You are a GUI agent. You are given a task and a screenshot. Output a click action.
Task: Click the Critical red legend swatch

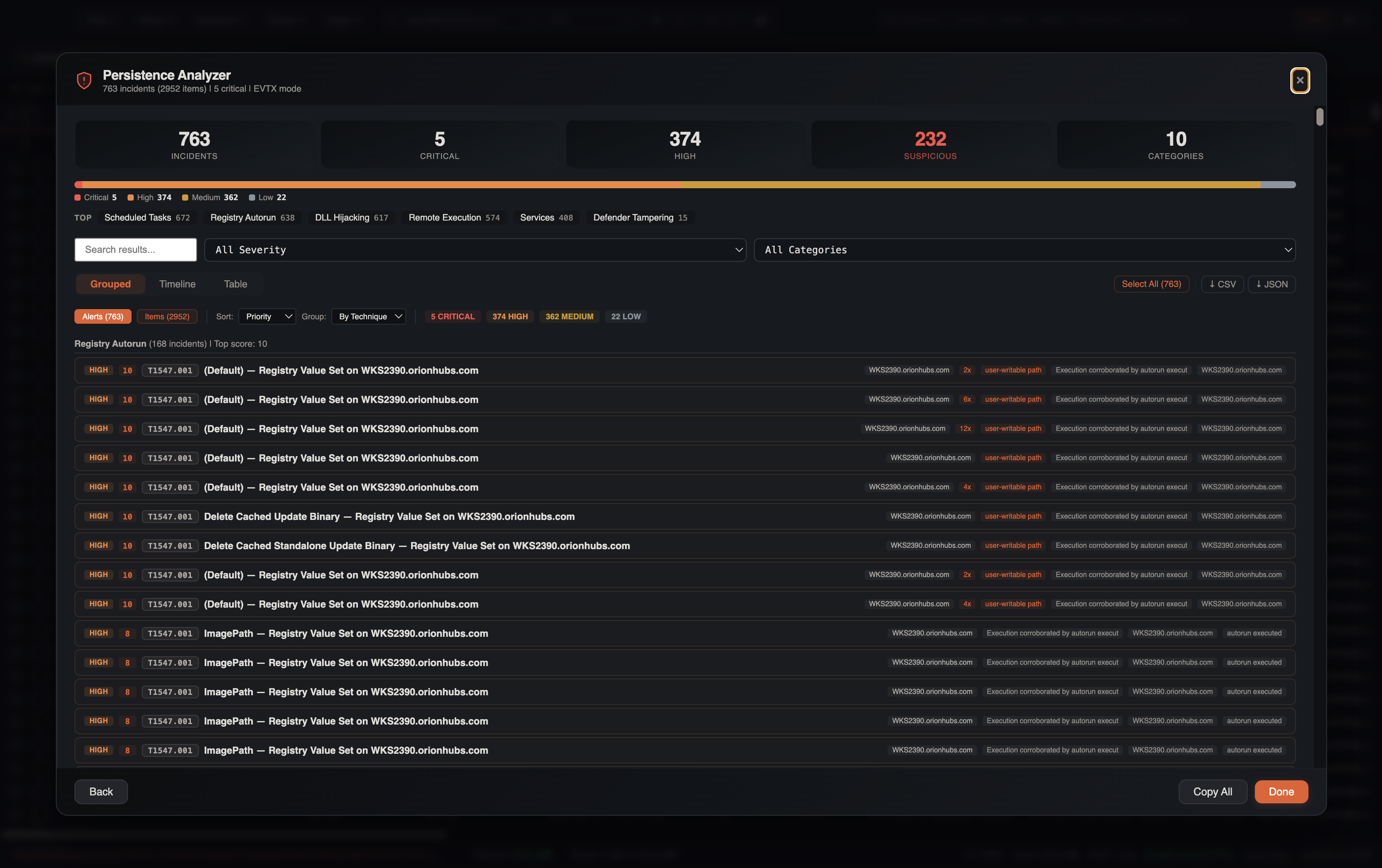click(78, 198)
